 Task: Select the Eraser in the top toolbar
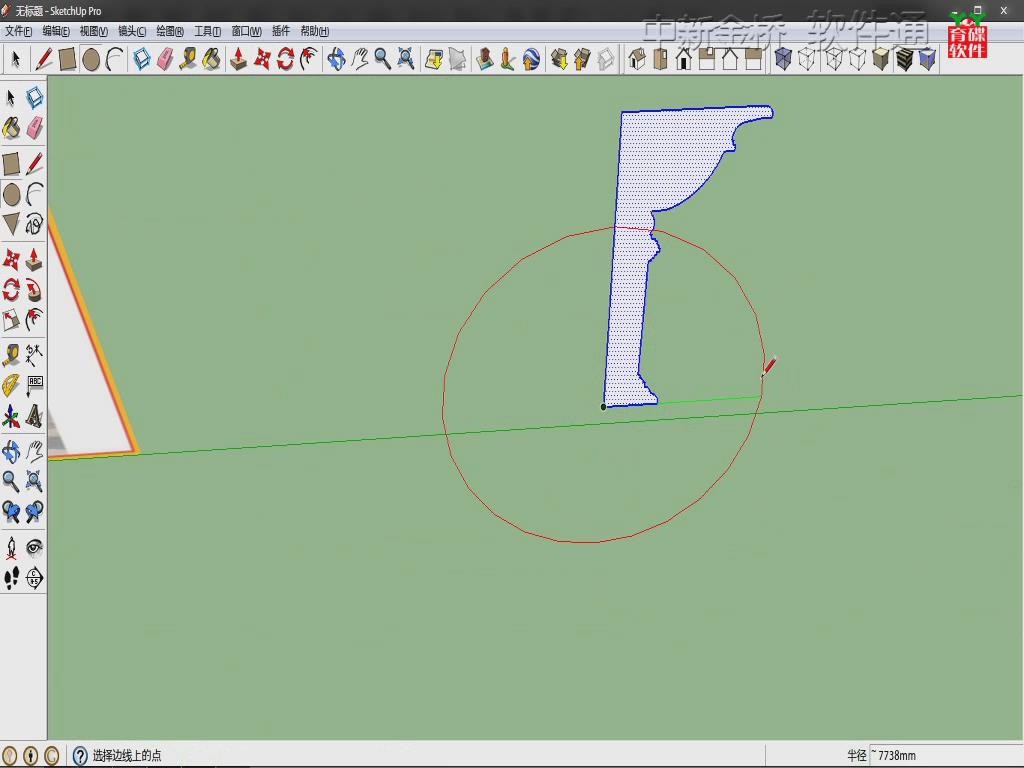(x=165, y=59)
